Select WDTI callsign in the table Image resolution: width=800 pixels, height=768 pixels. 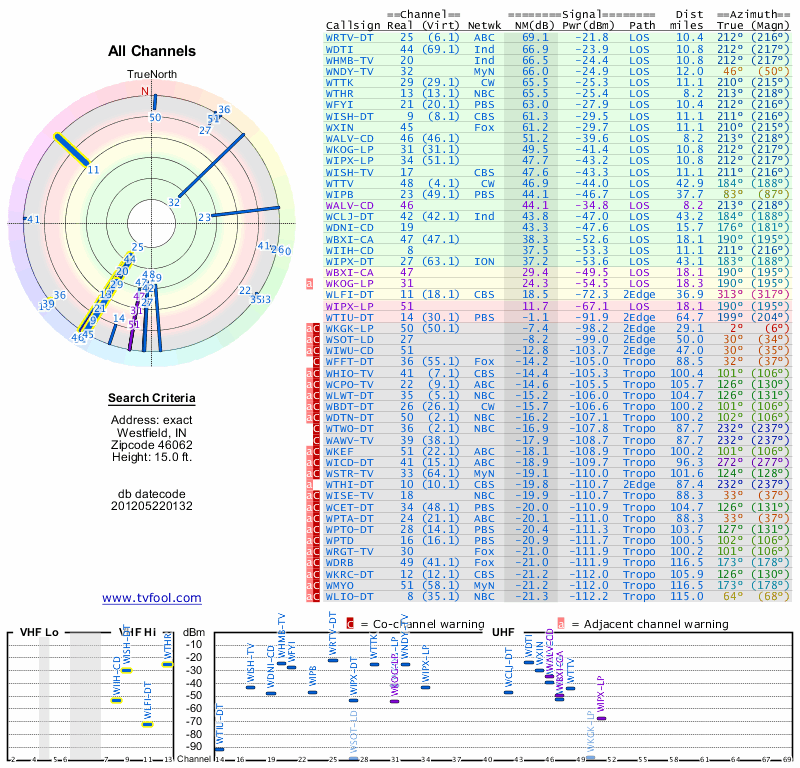tap(339, 49)
